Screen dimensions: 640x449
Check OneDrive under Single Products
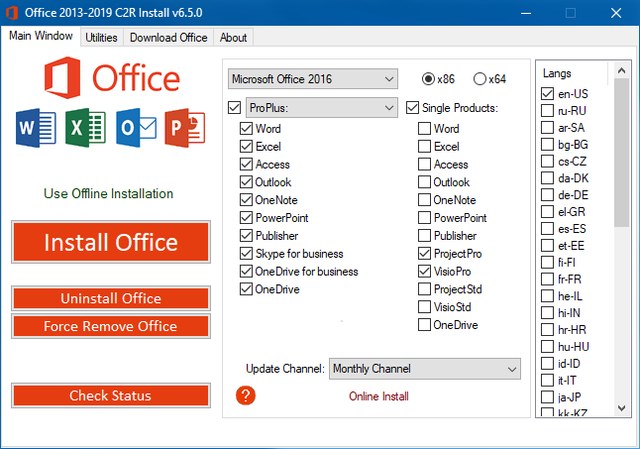click(424, 325)
